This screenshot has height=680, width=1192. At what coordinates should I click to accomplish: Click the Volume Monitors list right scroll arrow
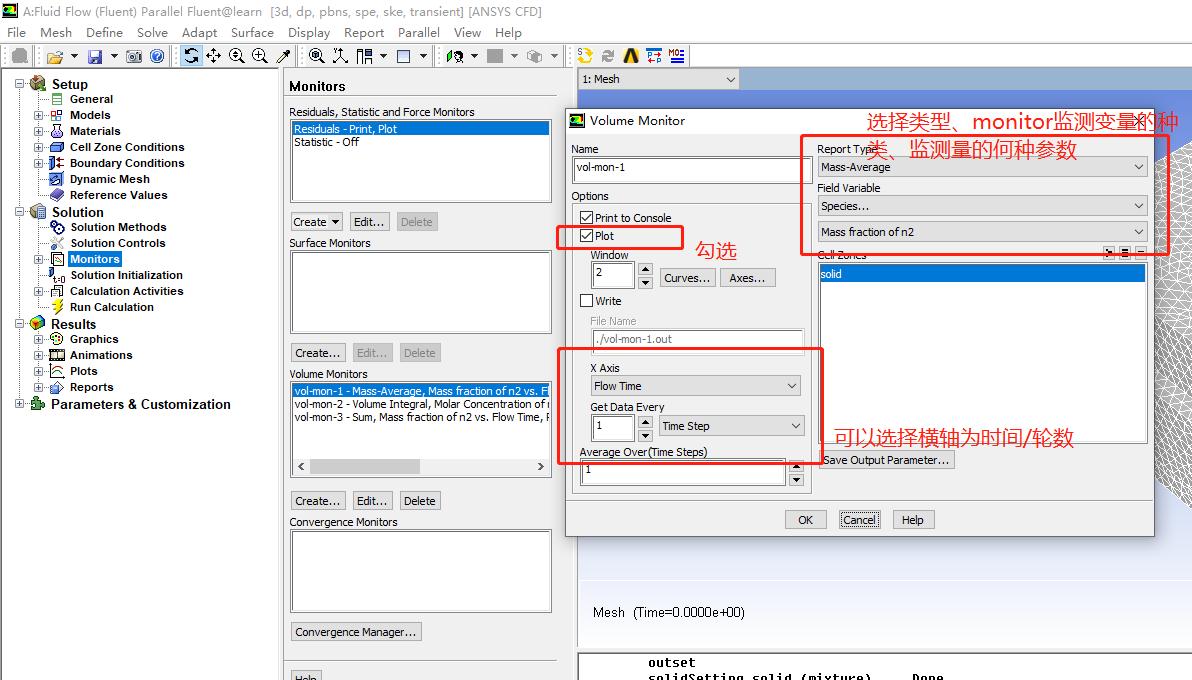coord(541,466)
